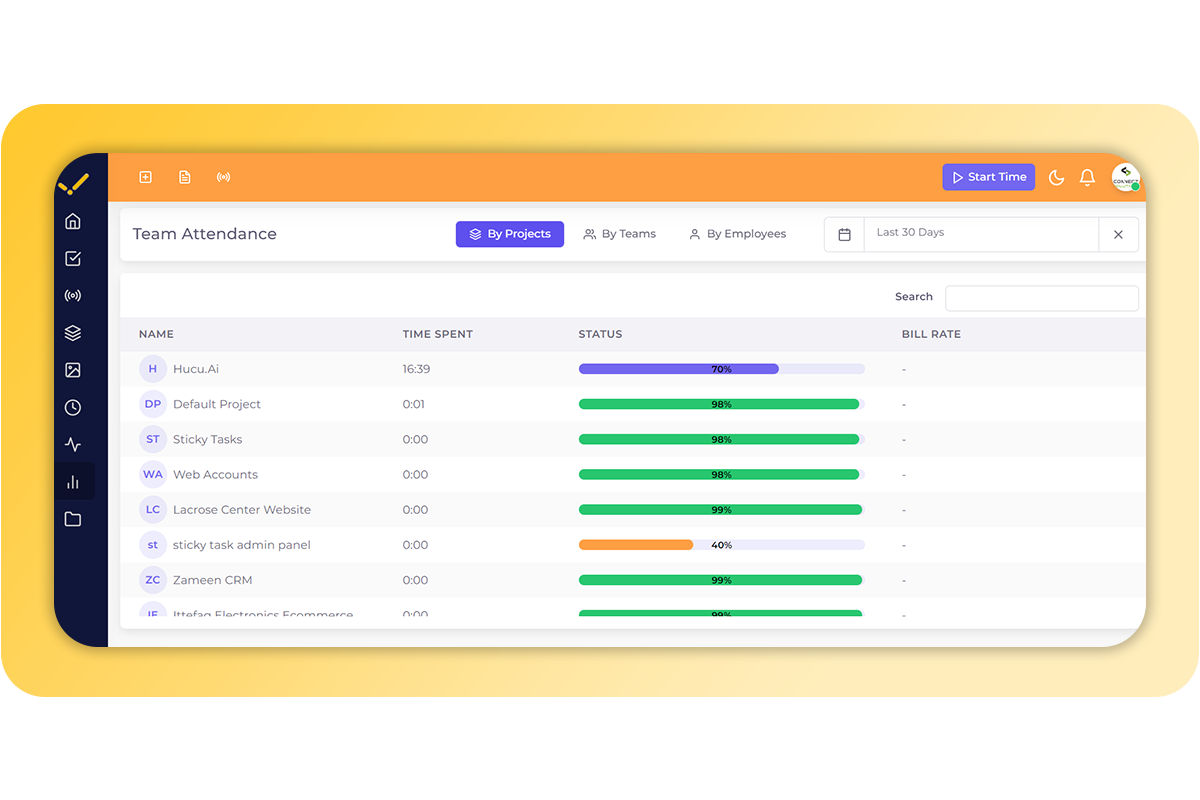
Task: Click the add-new plus icon in the top bar
Action: [145, 176]
